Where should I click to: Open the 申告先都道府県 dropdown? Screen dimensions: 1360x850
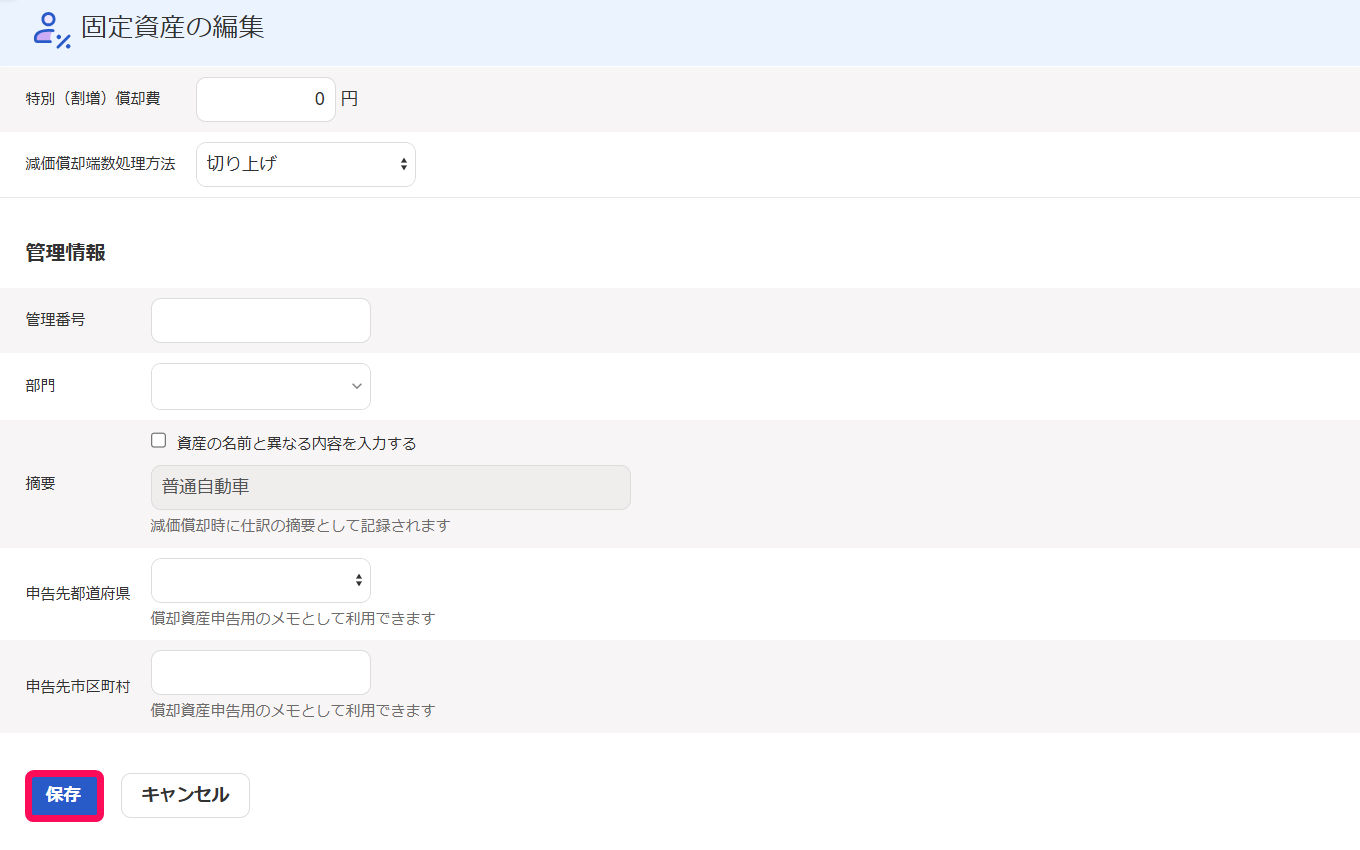pos(261,580)
